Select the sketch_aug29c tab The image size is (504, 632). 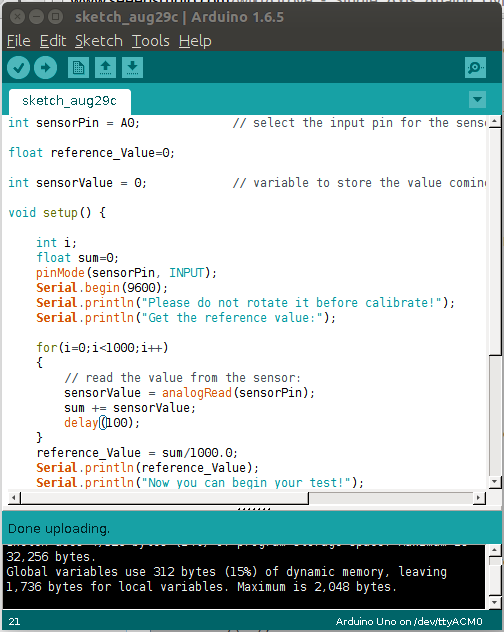(x=70, y=101)
